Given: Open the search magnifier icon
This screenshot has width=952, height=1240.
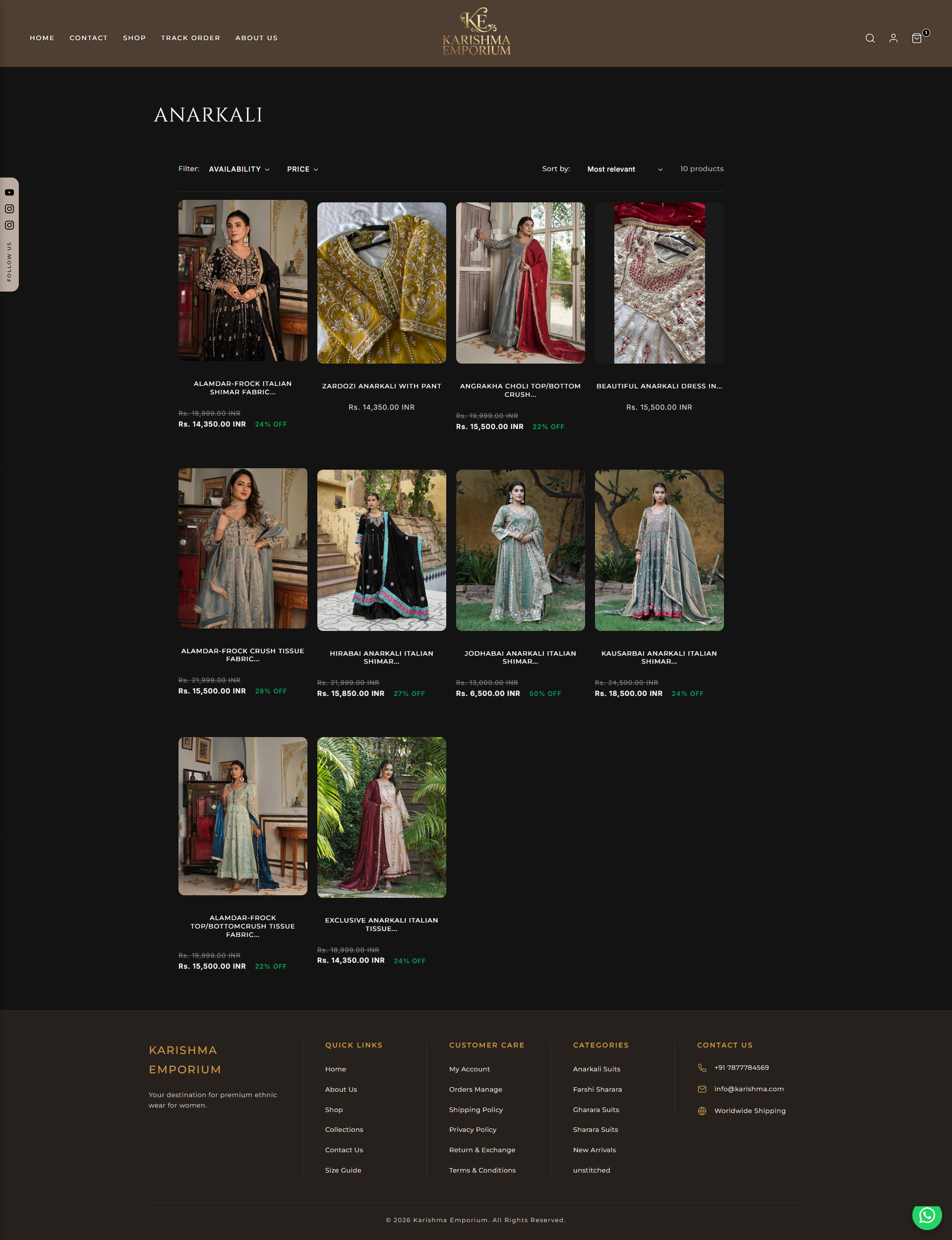Looking at the screenshot, I should click(x=870, y=38).
